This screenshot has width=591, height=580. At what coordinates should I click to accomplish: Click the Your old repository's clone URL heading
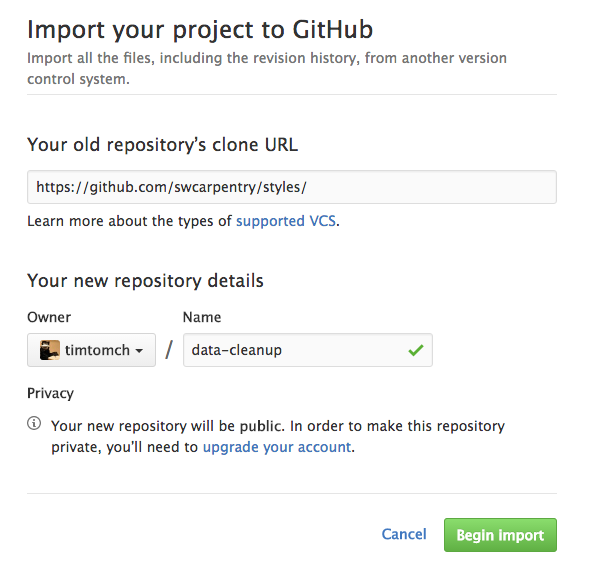[x=162, y=145]
